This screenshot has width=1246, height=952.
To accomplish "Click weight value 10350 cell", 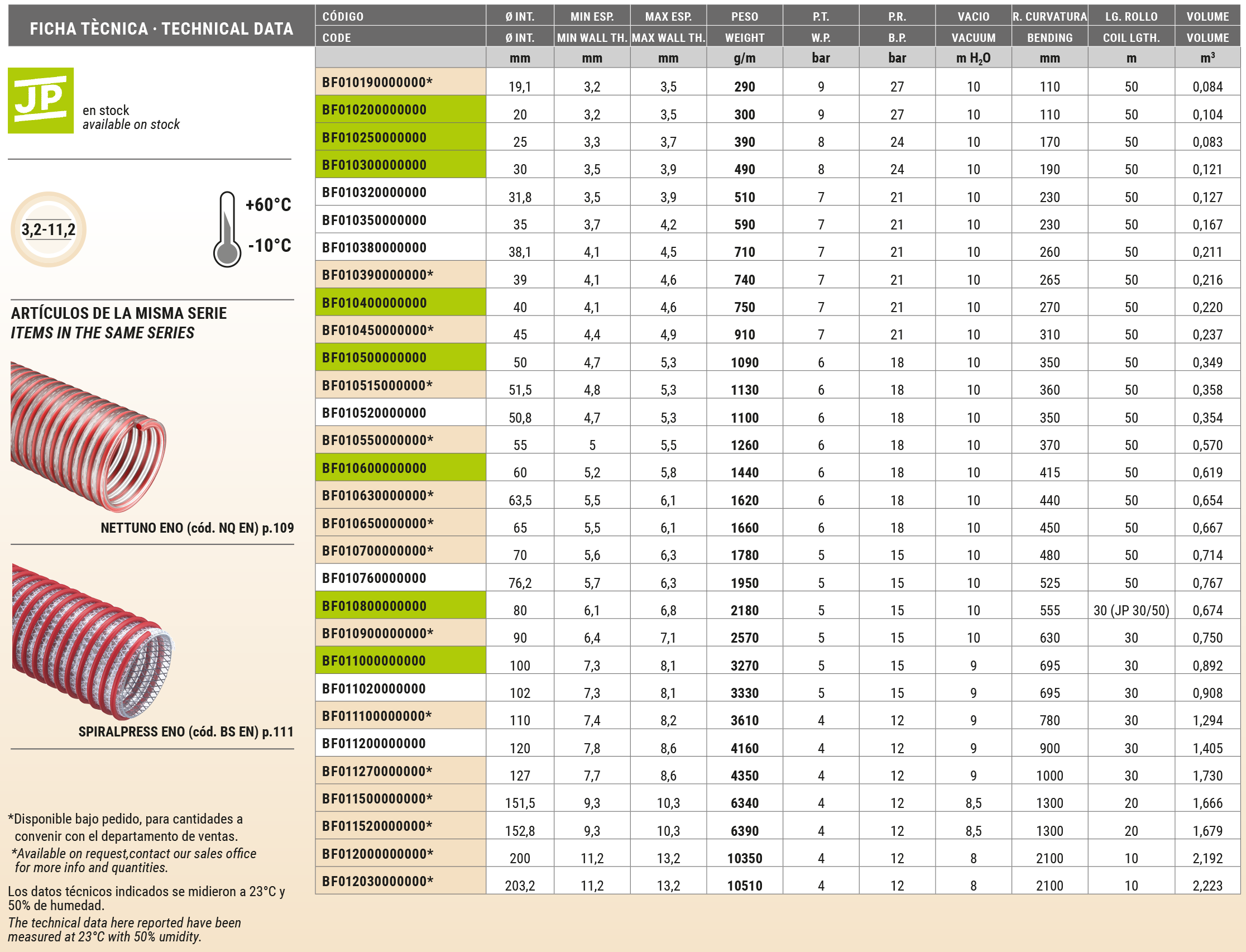I will point(744,858).
